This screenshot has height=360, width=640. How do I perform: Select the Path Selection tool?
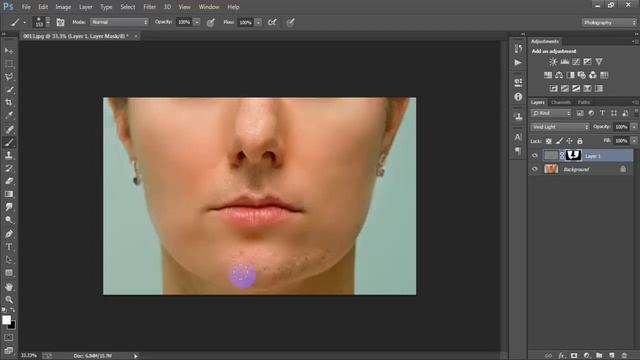[x=9, y=260]
